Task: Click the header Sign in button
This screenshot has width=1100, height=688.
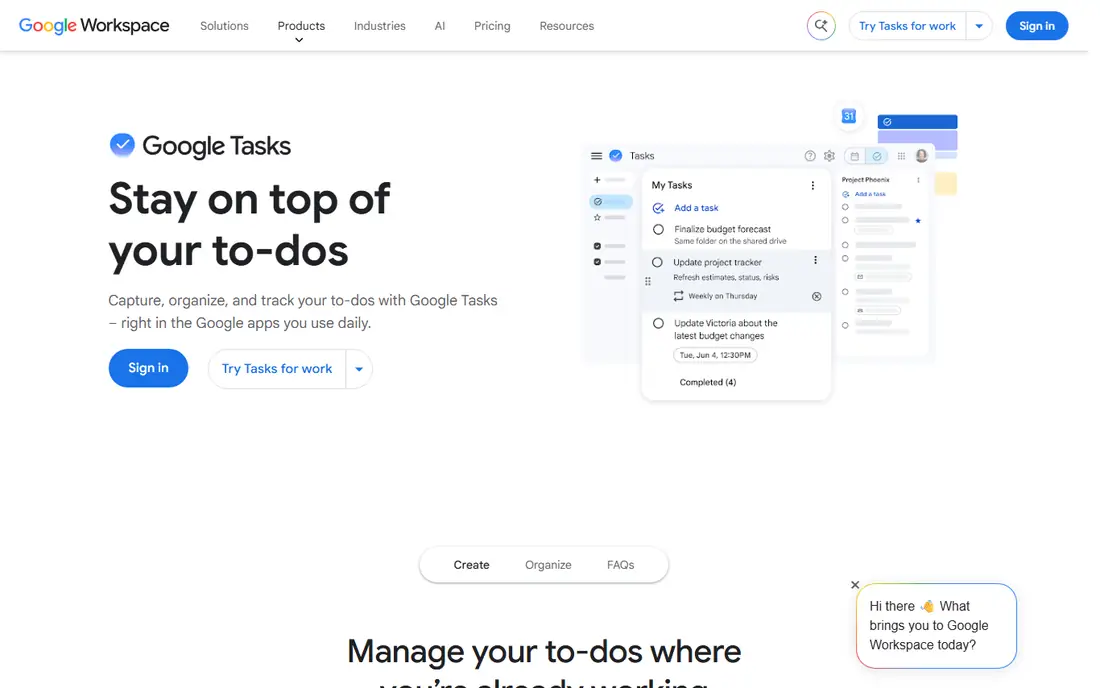Action: (1037, 26)
